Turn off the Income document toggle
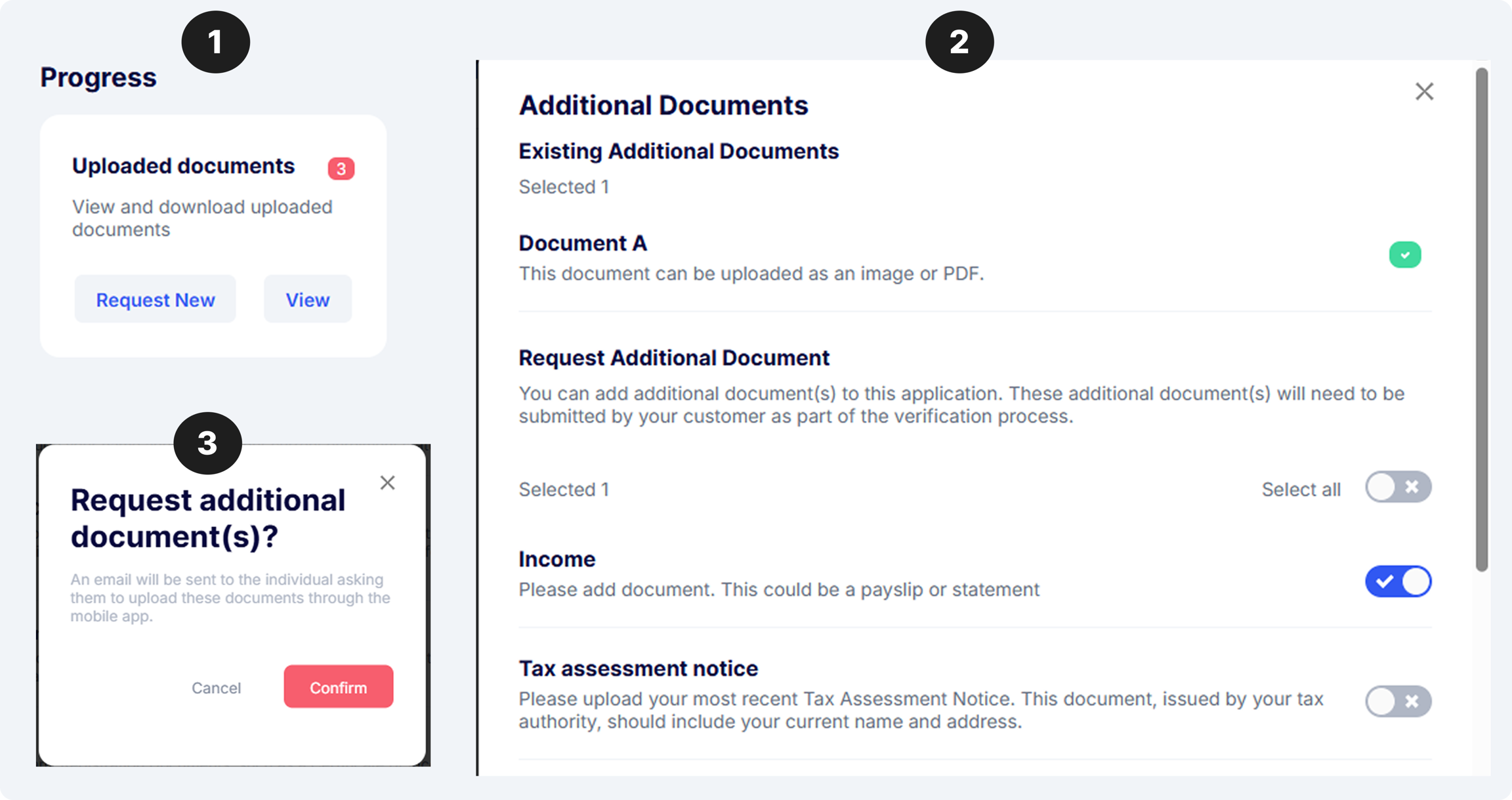The image size is (1512, 800). (1398, 581)
